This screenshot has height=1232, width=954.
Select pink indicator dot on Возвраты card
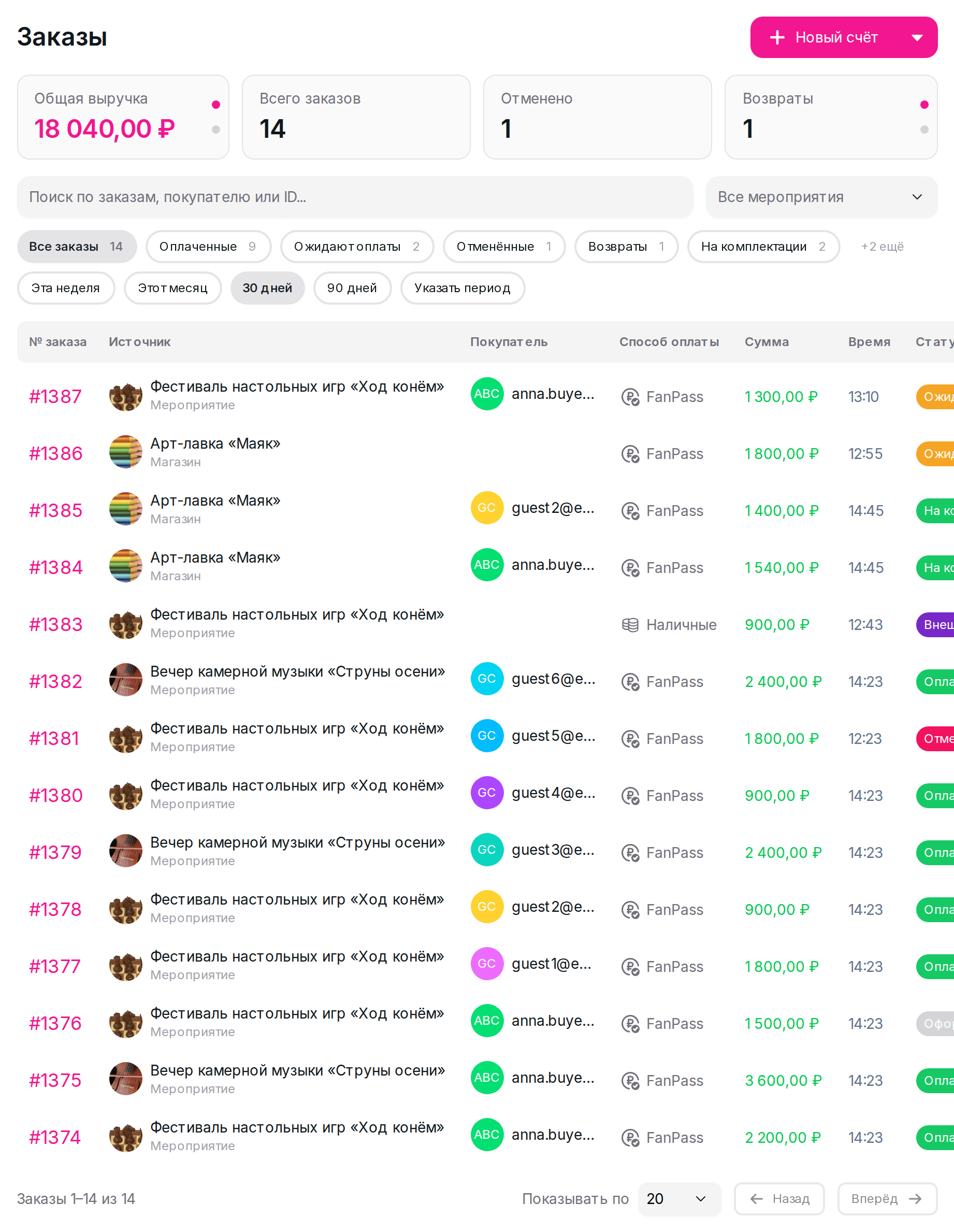924,104
